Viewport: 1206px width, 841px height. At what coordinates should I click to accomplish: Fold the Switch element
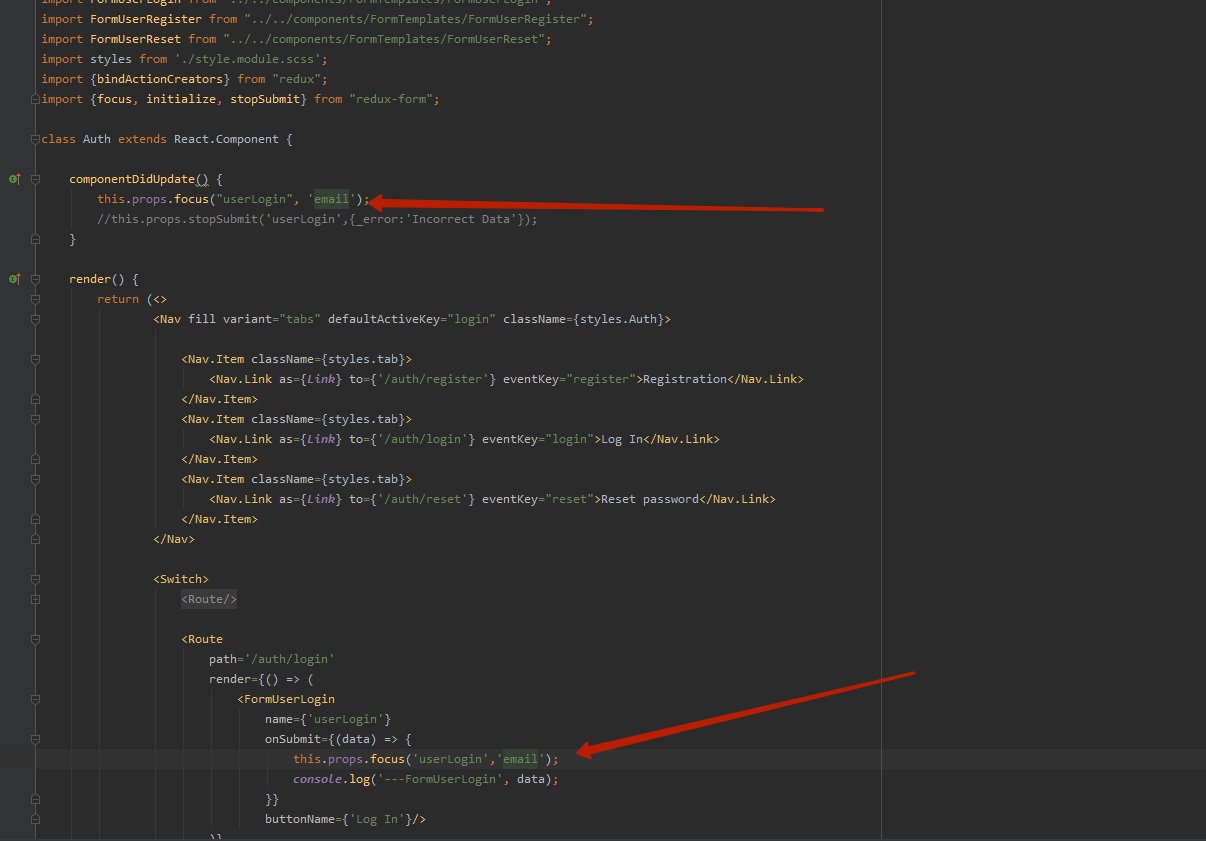point(35,579)
